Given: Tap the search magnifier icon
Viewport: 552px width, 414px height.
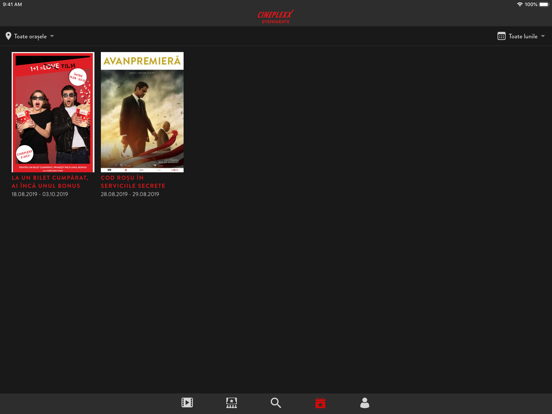Looking at the screenshot, I should [276, 403].
